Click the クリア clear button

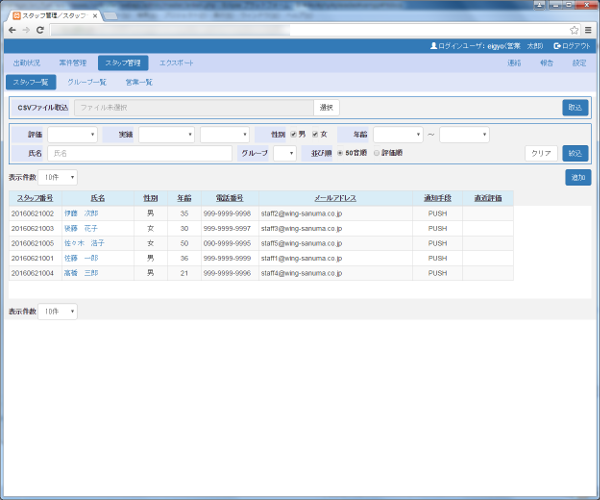[x=540, y=153]
